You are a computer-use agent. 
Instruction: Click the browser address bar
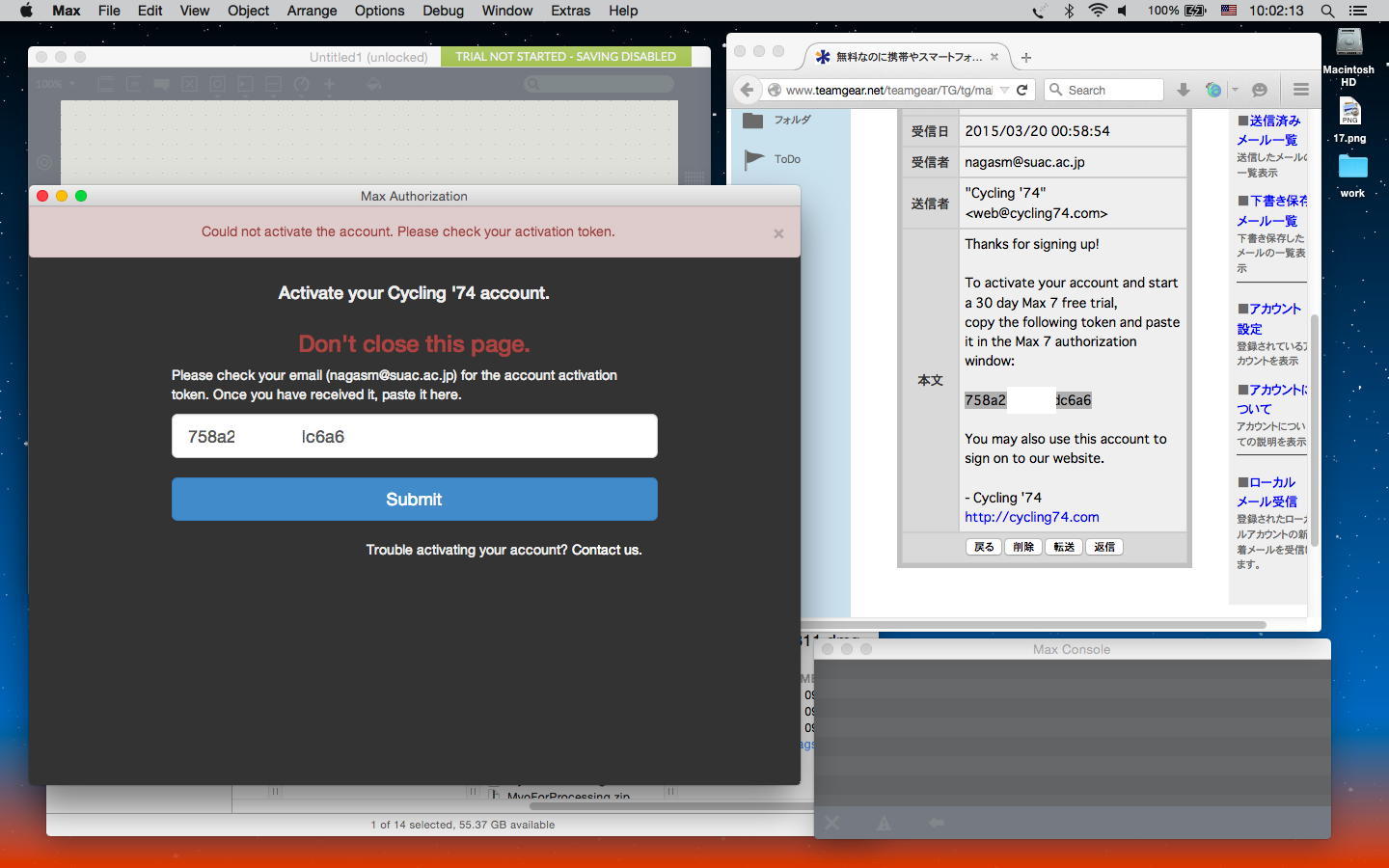[x=887, y=90]
